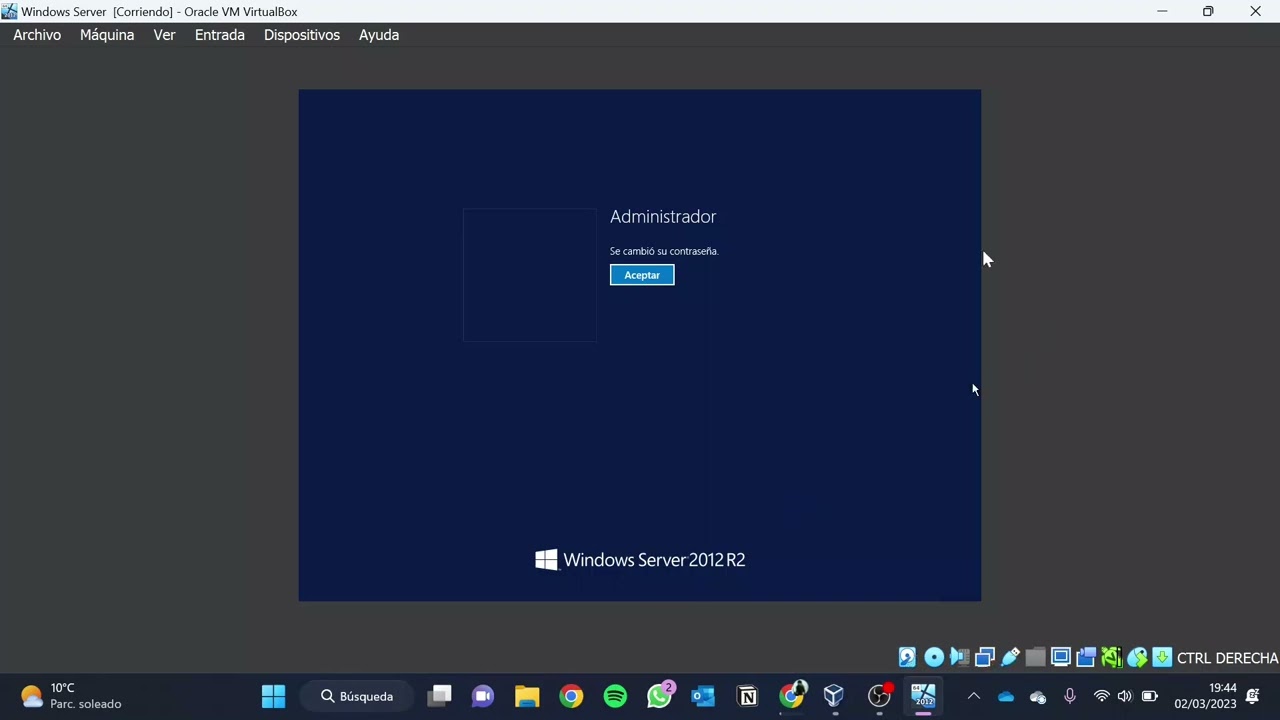Open the Ver menu
The height and width of the screenshot is (720, 1280).
click(x=164, y=35)
